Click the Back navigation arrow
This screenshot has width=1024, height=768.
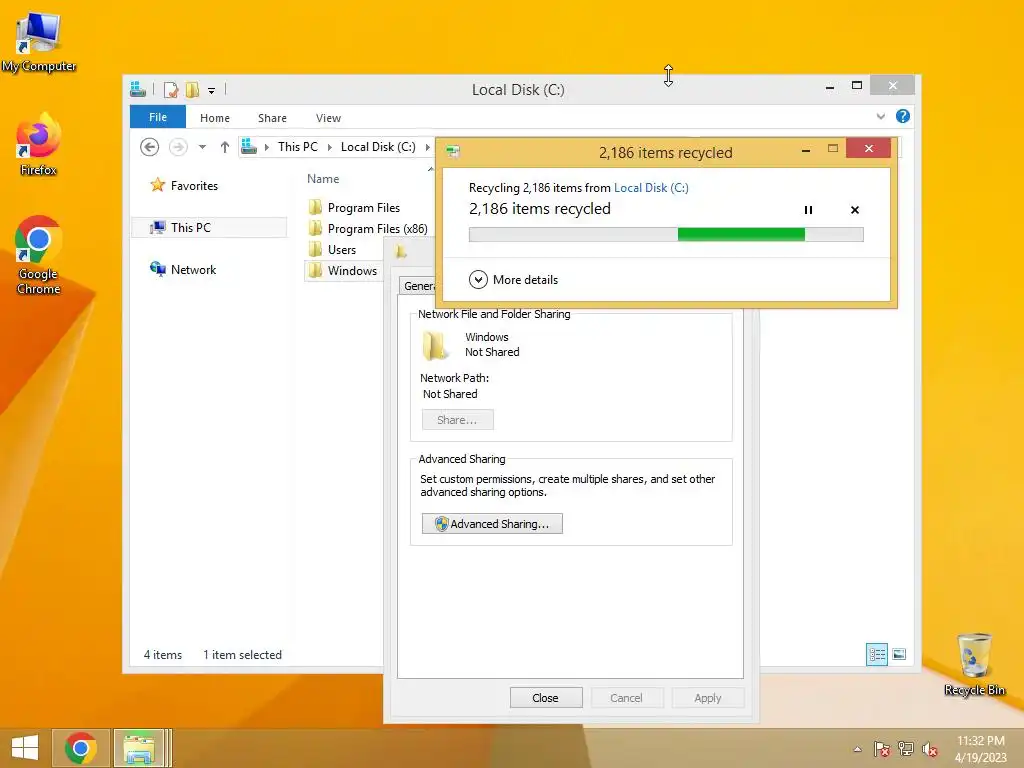click(150, 147)
